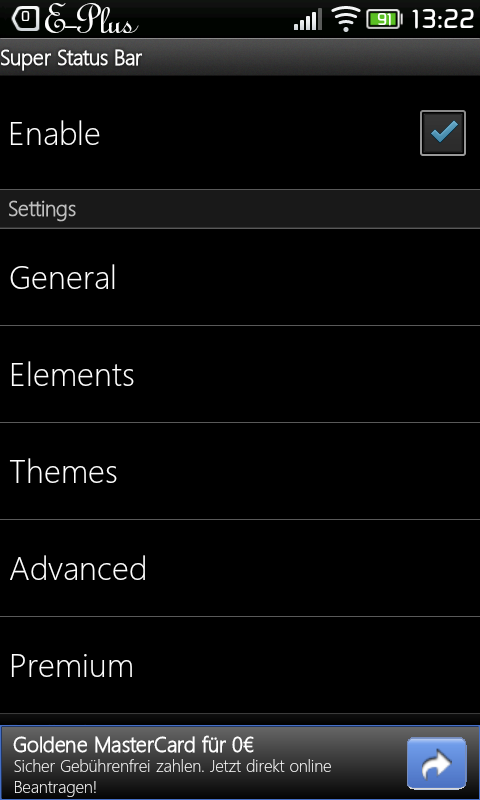This screenshot has height=800, width=480.
Task: Tap the Super Status Bar title bar
Action: [x=240, y=58]
